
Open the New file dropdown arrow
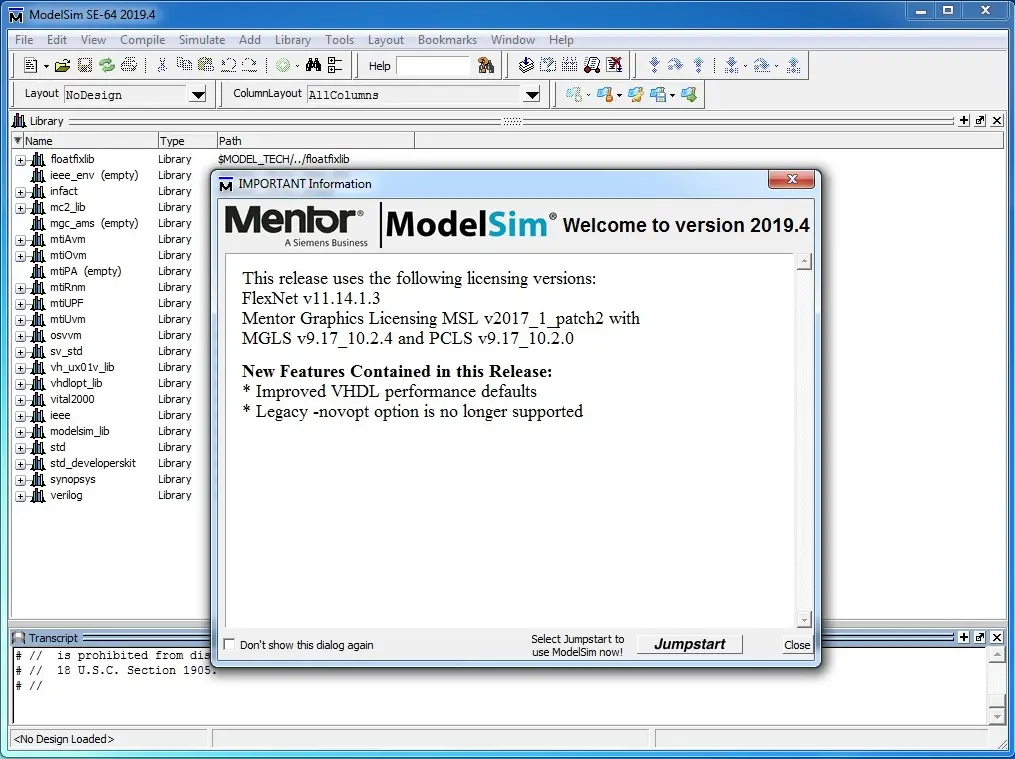tap(46, 66)
